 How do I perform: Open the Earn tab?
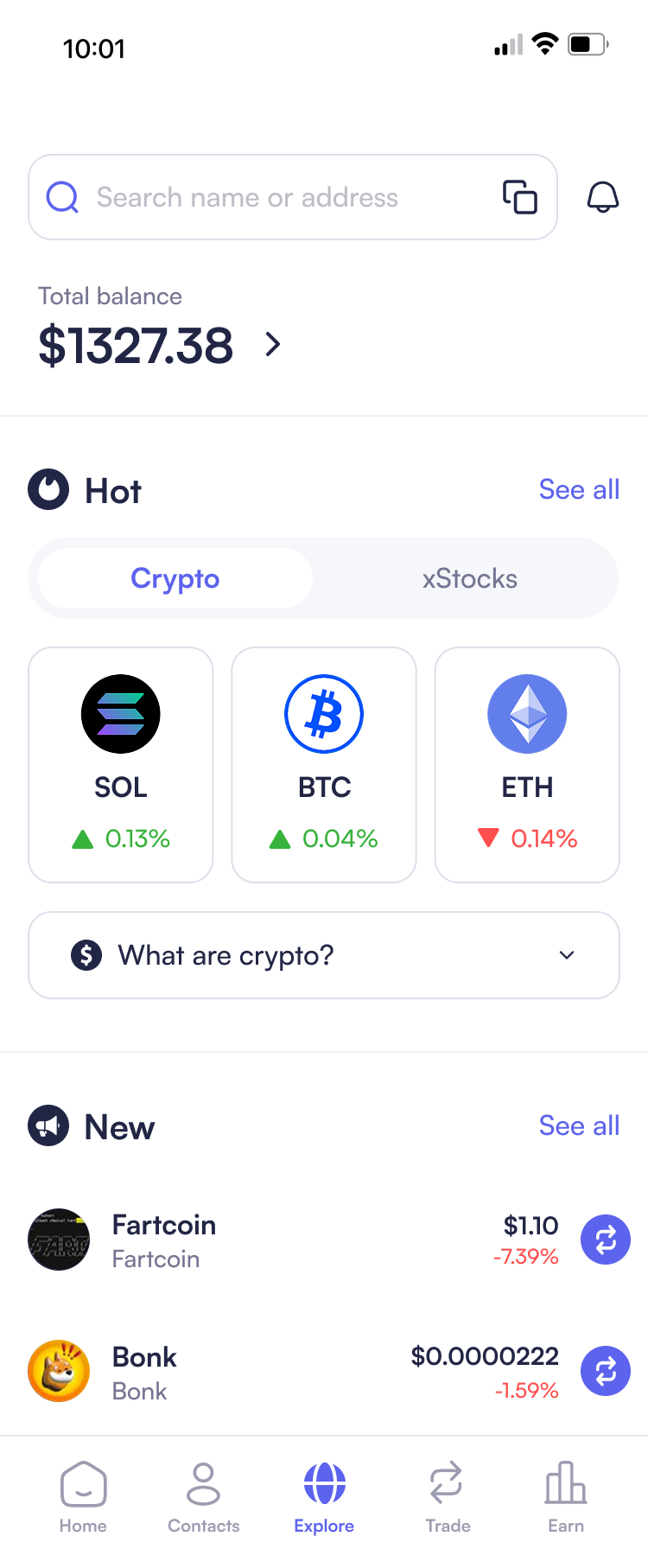click(x=566, y=1497)
